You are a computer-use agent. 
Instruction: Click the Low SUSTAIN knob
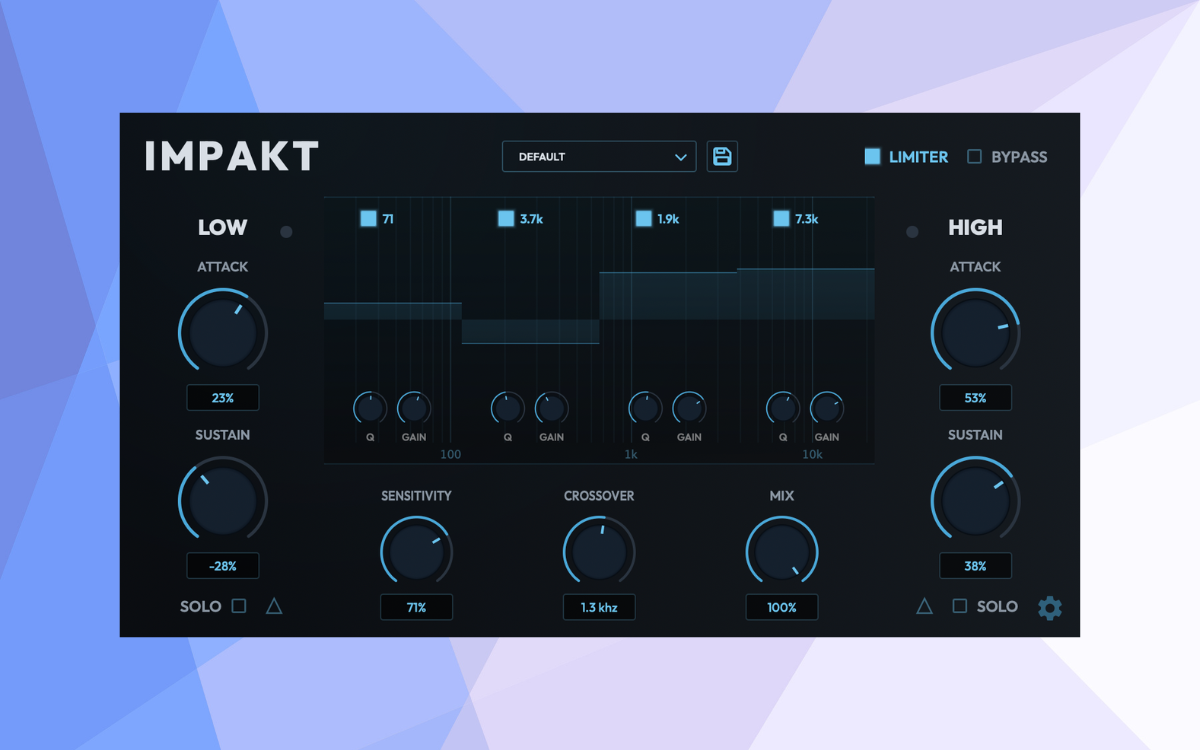[x=223, y=500]
